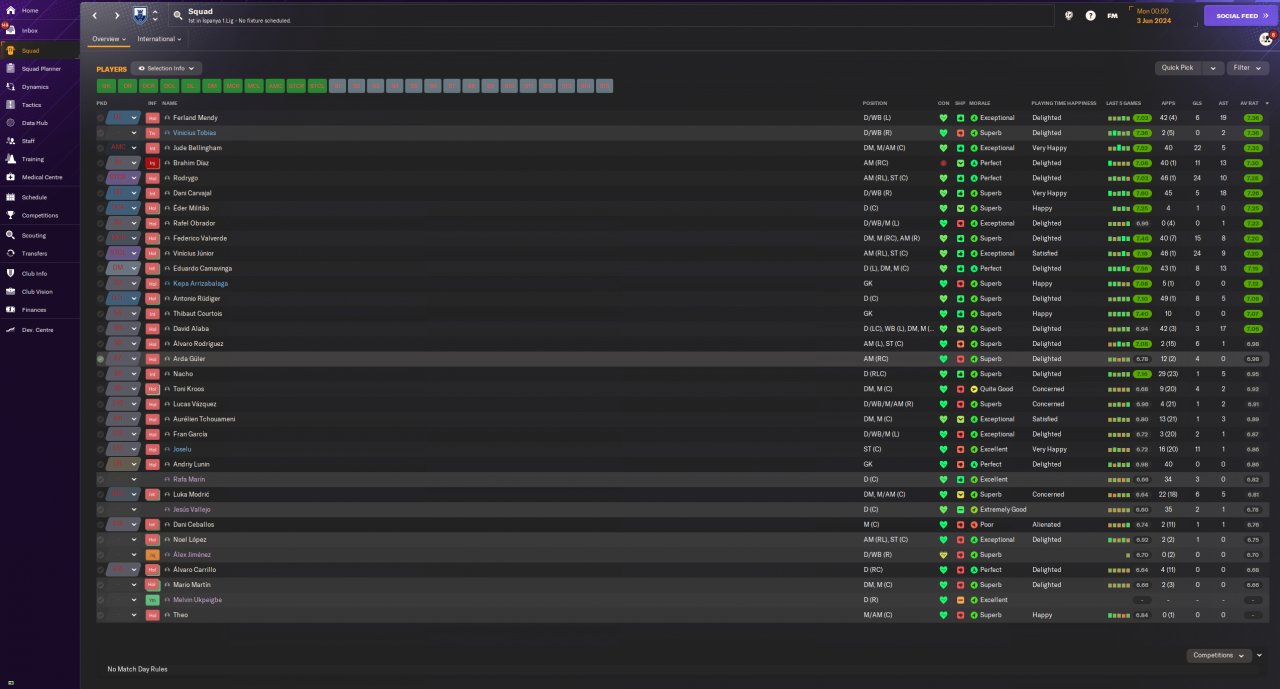The height and width of the screenshot is (689, 1280).
Task: Click the Quick Pick button
Action: 1179,68
